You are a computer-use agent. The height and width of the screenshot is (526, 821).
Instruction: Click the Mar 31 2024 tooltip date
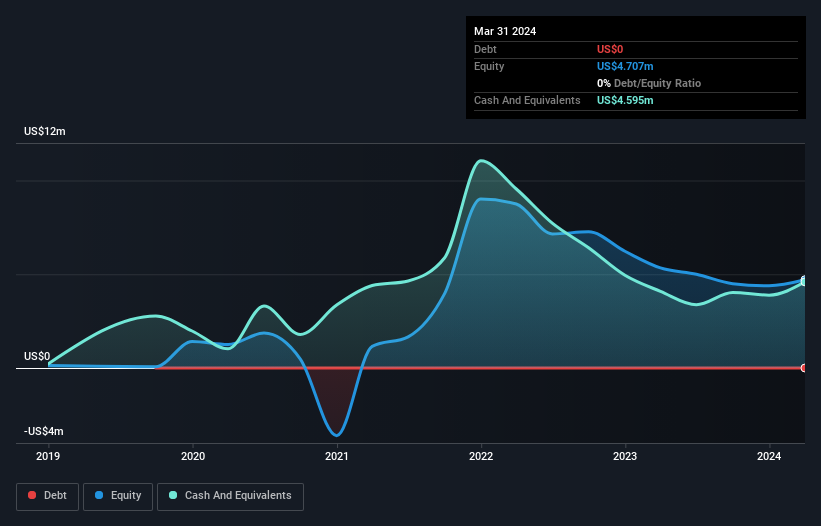pyautogui.click(x=505, y=31)
